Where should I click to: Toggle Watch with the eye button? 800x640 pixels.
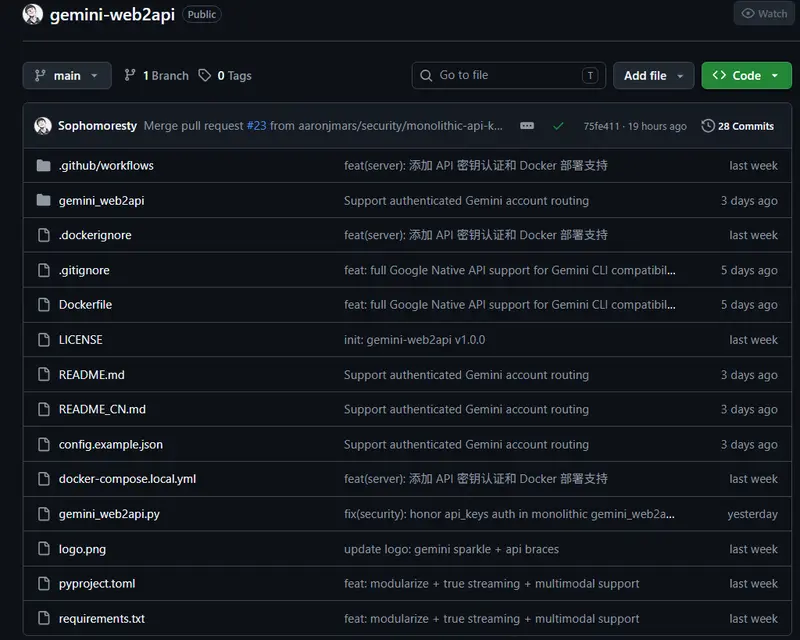tap(764, 14)
